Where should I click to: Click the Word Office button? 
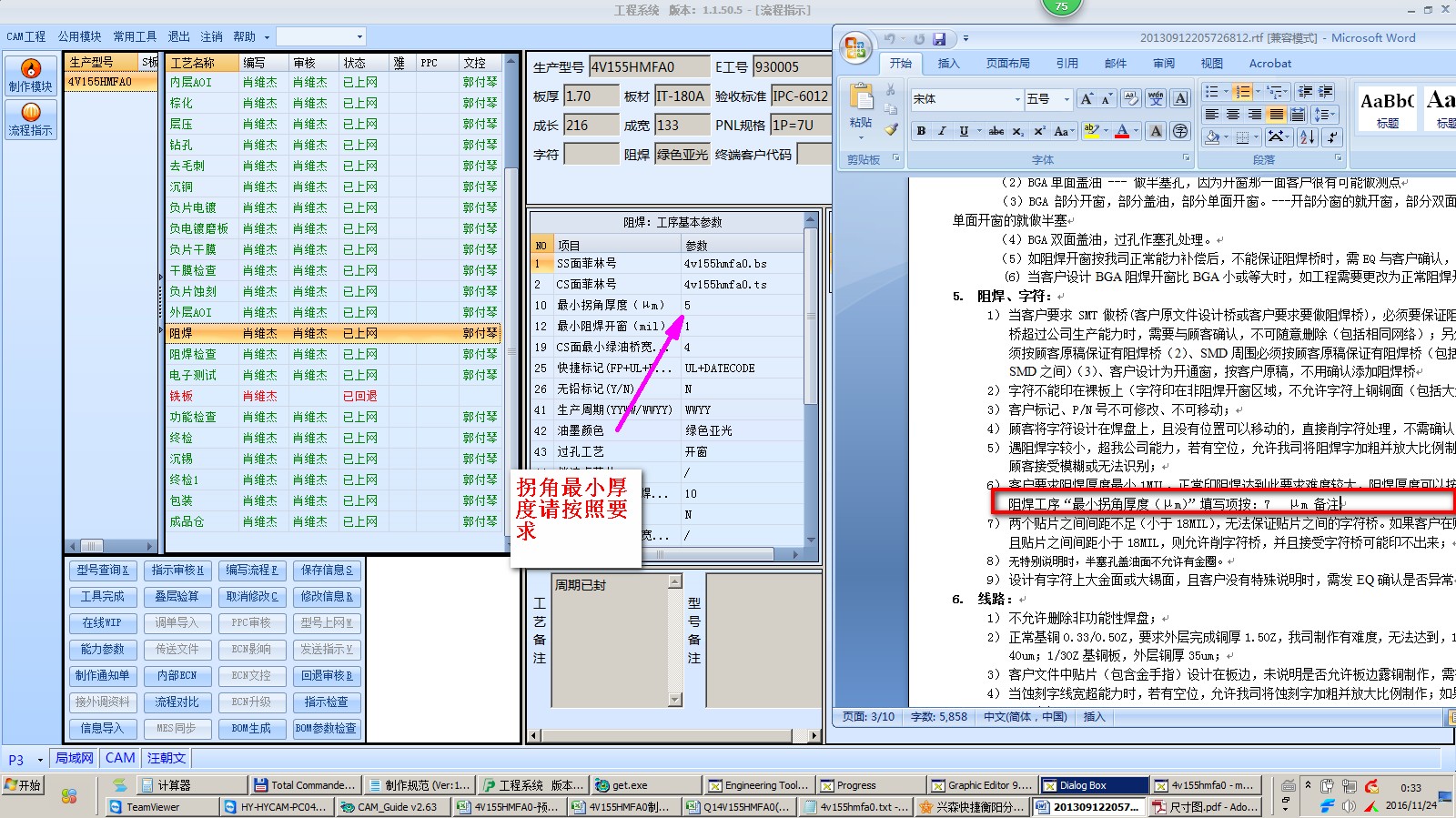855,47
